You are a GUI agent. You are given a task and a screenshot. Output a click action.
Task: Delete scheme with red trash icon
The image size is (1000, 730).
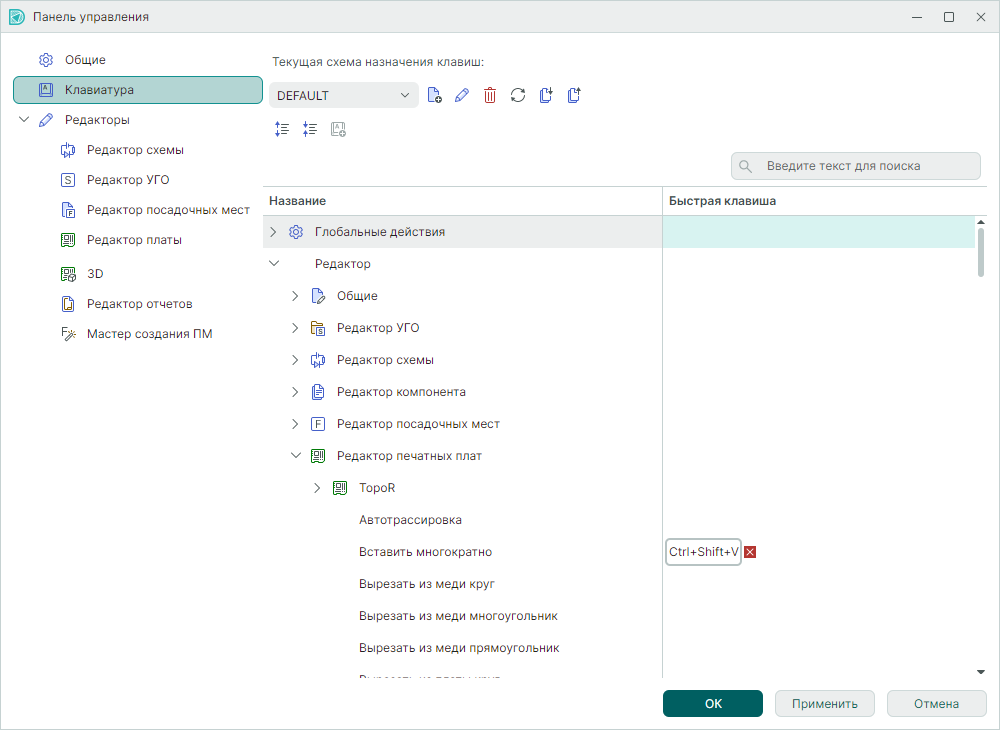tap(490, 96)
